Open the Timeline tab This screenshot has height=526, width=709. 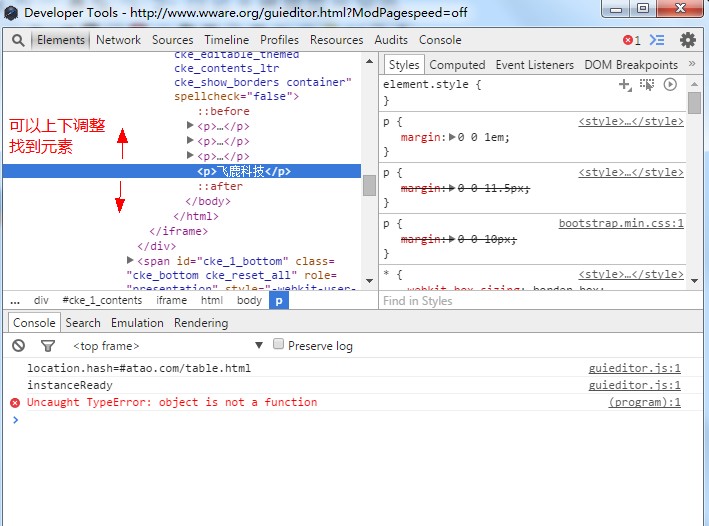227,40
